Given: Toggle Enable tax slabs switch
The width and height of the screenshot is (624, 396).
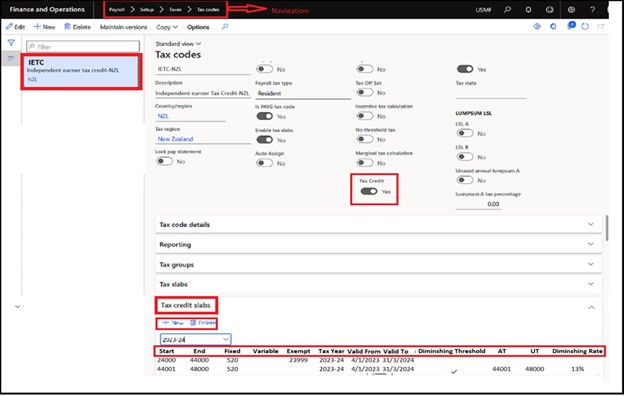Looking at the screenshot, I should click(264, 139).
